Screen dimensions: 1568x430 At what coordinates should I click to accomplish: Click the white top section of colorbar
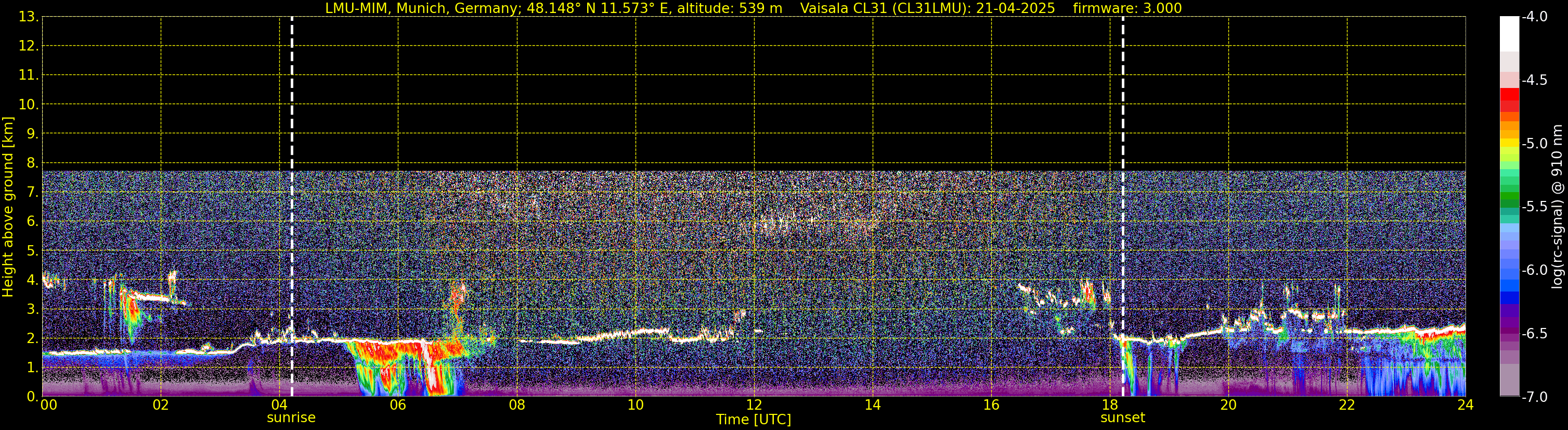click(x=1509, y=33)
